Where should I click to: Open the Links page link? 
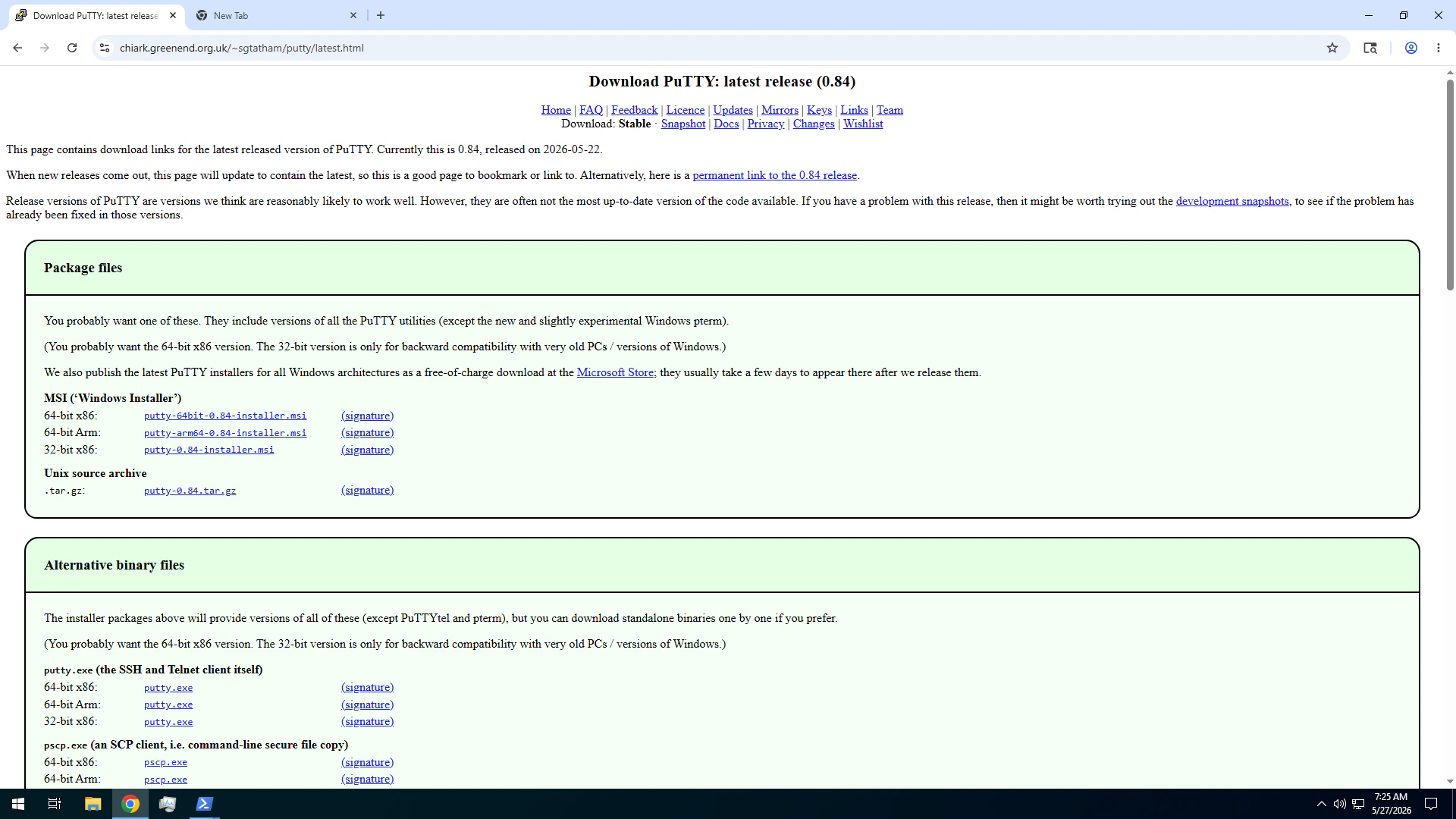point(854,110)
